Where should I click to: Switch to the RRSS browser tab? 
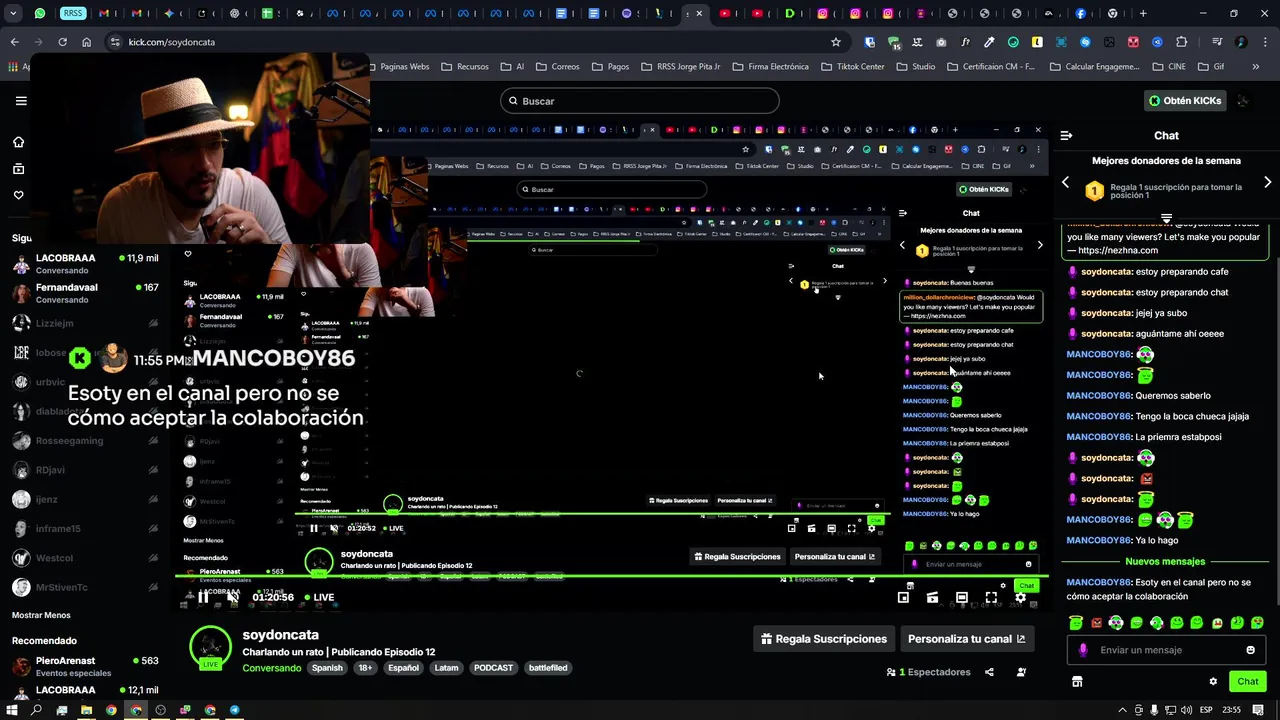73,13
